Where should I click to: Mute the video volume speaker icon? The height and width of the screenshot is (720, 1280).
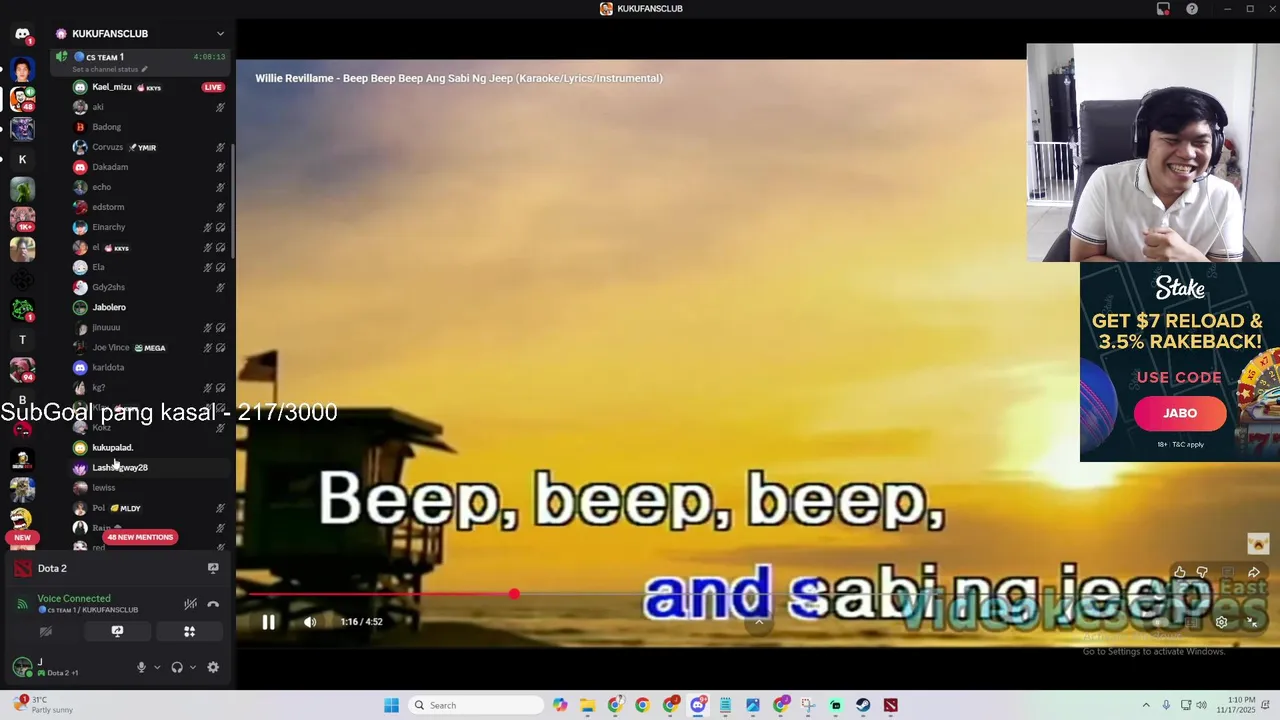(310, 622)
